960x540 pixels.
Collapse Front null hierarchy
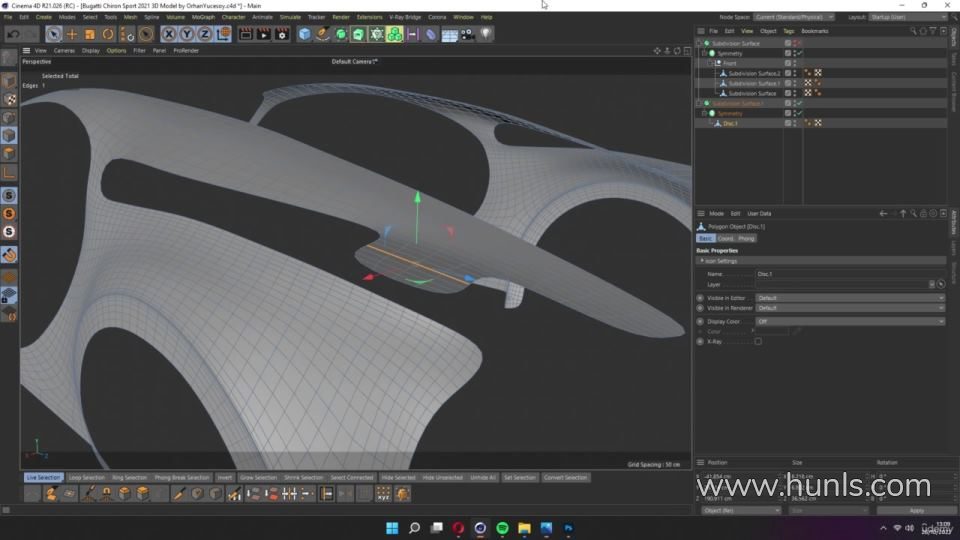[710, 63]
